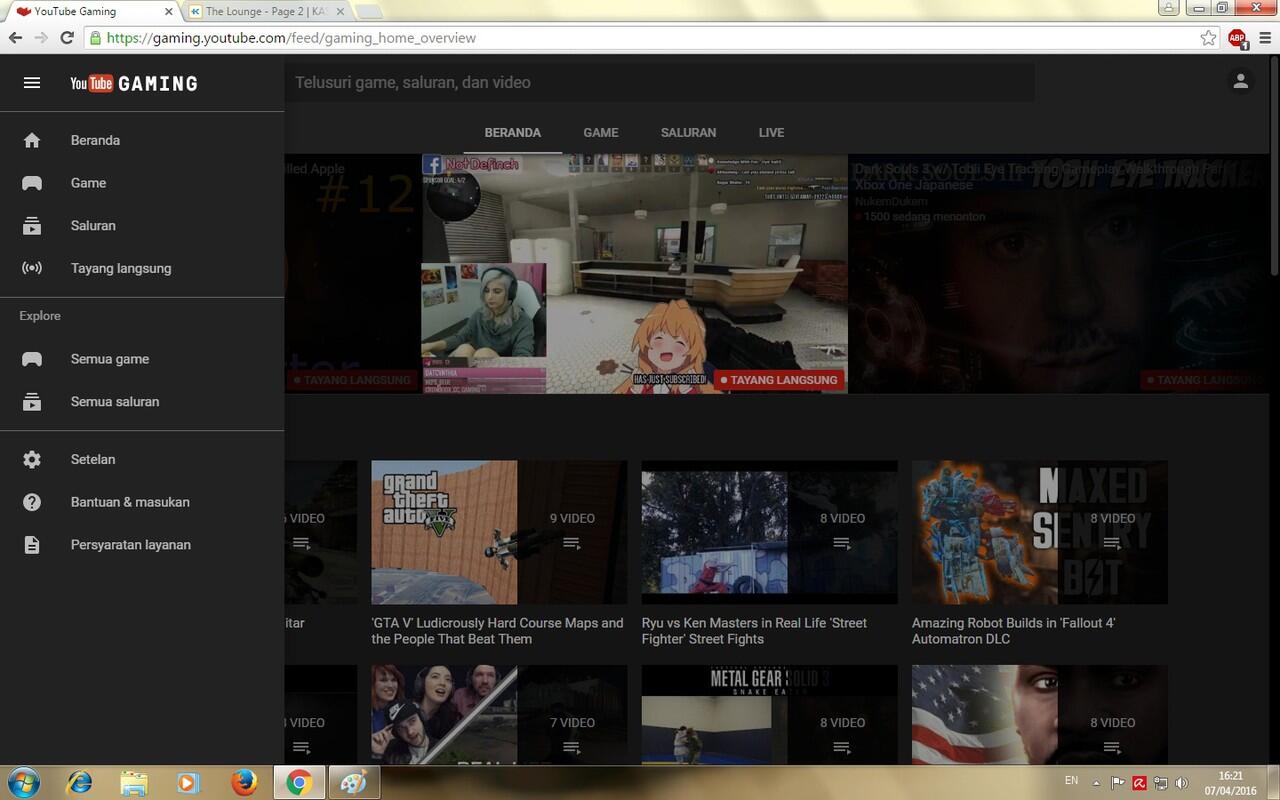Open Semua game sidebar link
Viewport: 1280px width, 800px height.
pos(110,359)
